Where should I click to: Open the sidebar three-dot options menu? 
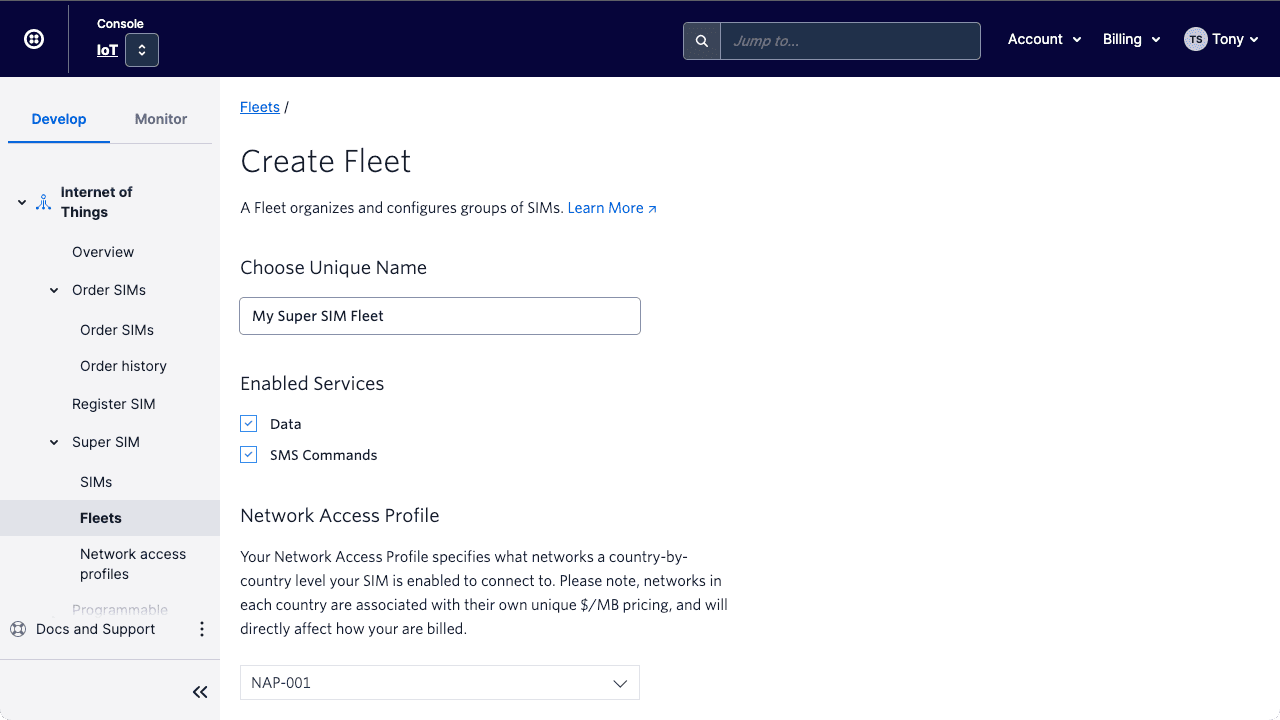tap(202, 629)
